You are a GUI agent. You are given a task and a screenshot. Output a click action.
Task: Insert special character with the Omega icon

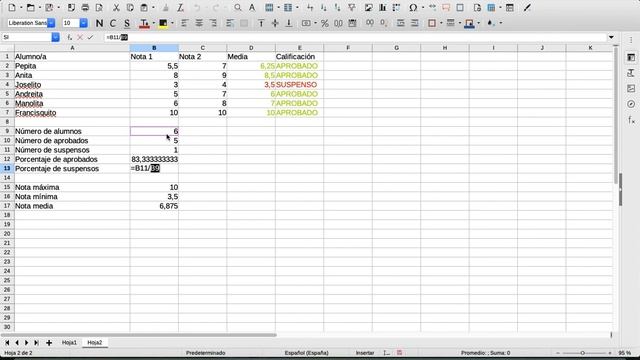(x=413, y=8)
